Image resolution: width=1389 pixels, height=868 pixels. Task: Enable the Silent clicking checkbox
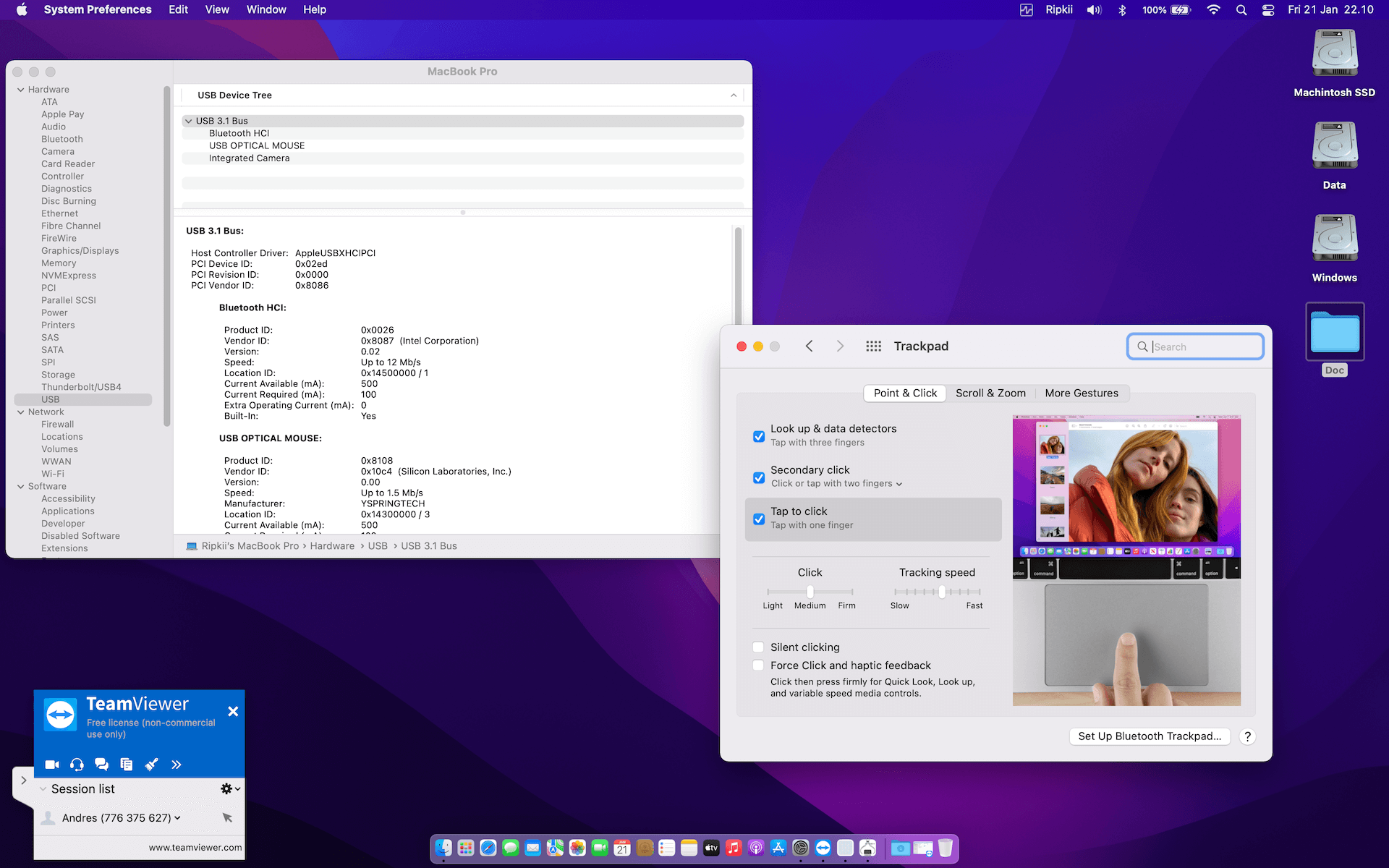758,647
